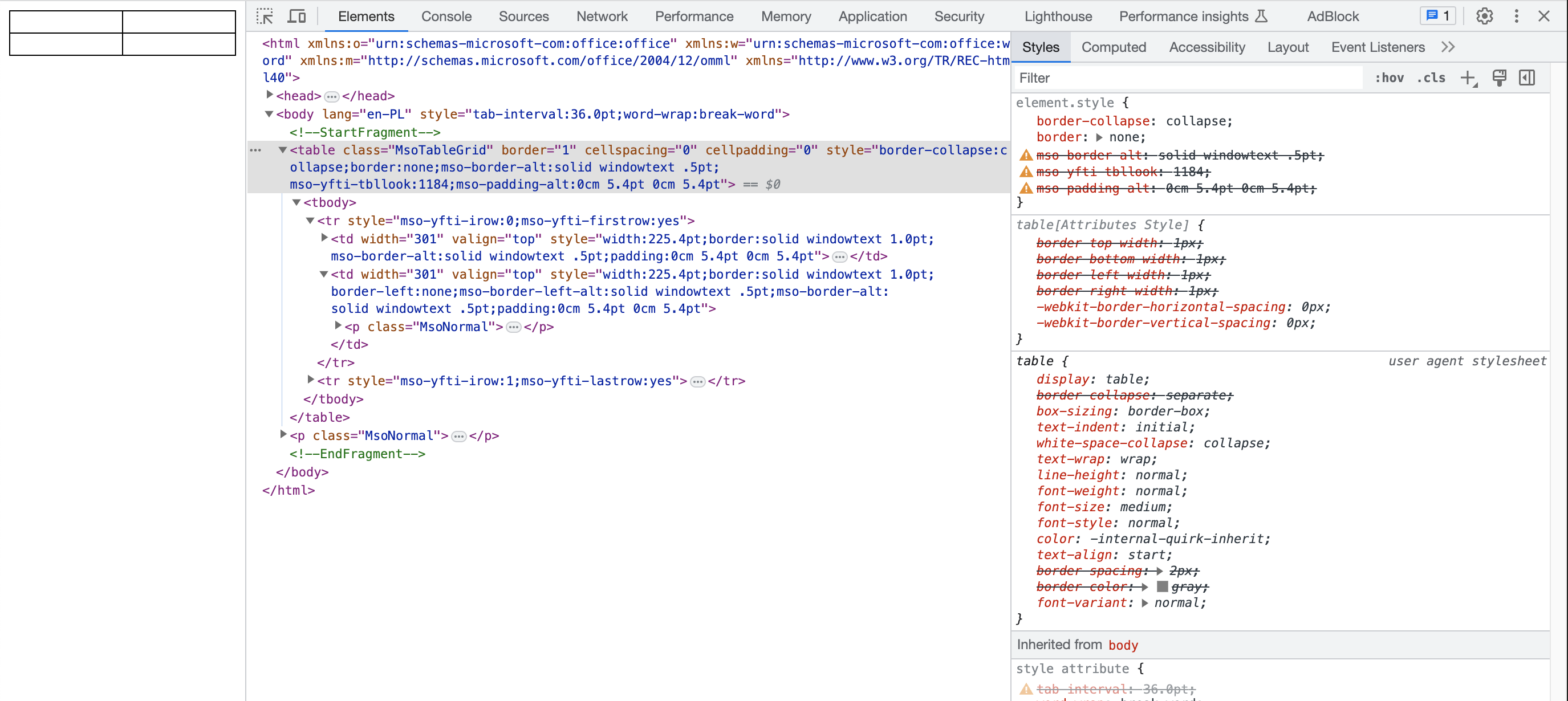The width and height of the screenshot is (1568, 701).
Task: Expand the head element node
Action: point(270,95)
